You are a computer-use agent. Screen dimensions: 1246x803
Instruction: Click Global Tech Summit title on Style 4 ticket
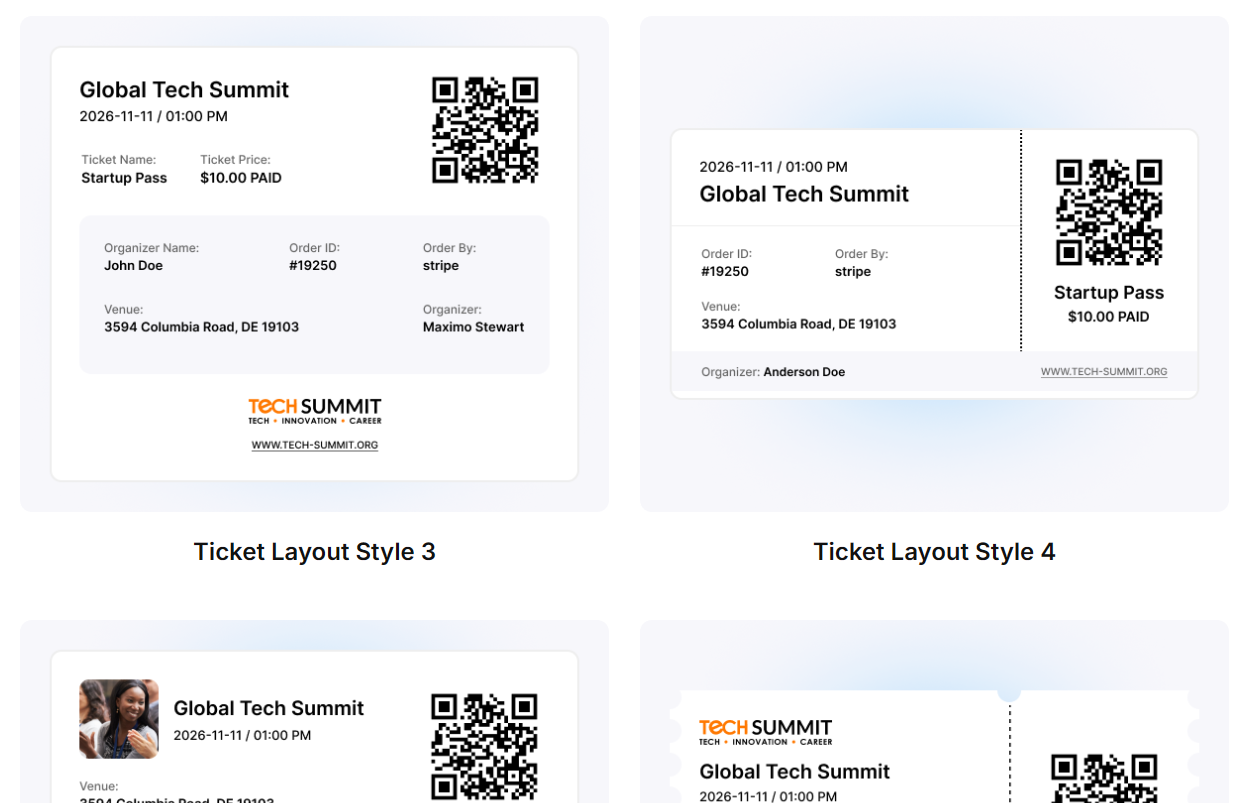[x=804, y=194]
